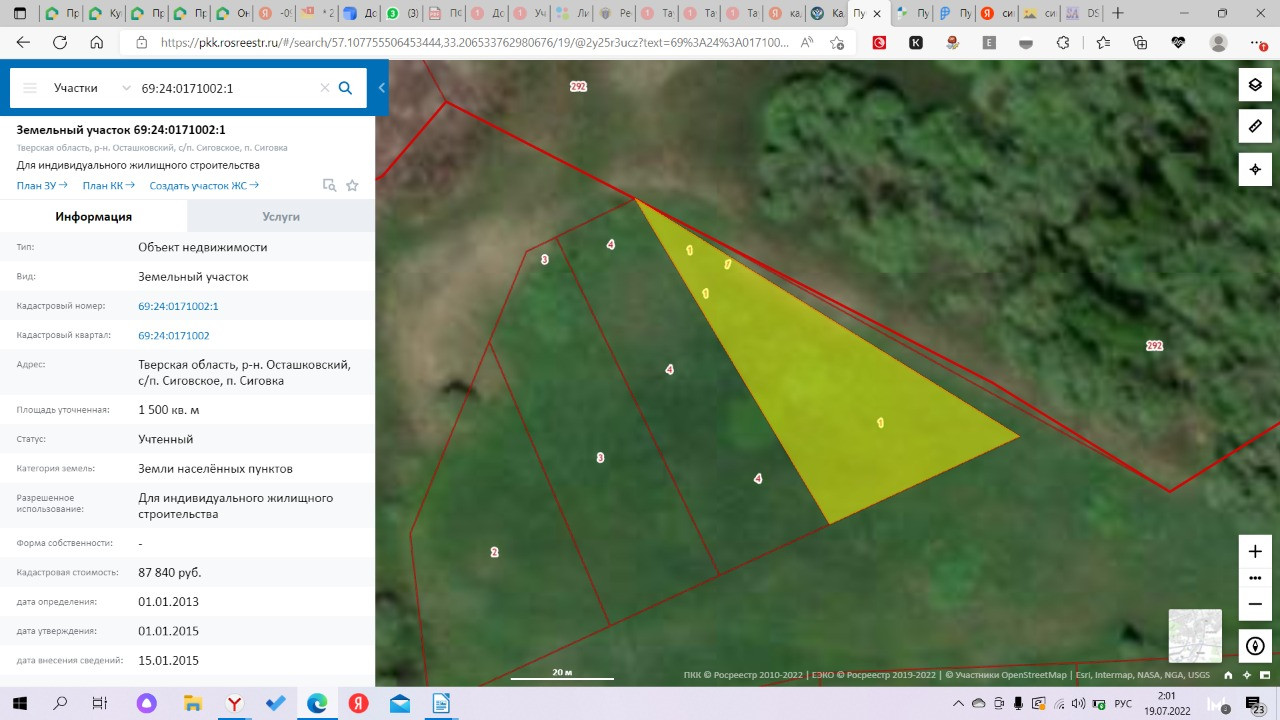Screen dimensions: 1280x720
Task: Open the Mail app on the taskbar
Action: tap(400, 704)
